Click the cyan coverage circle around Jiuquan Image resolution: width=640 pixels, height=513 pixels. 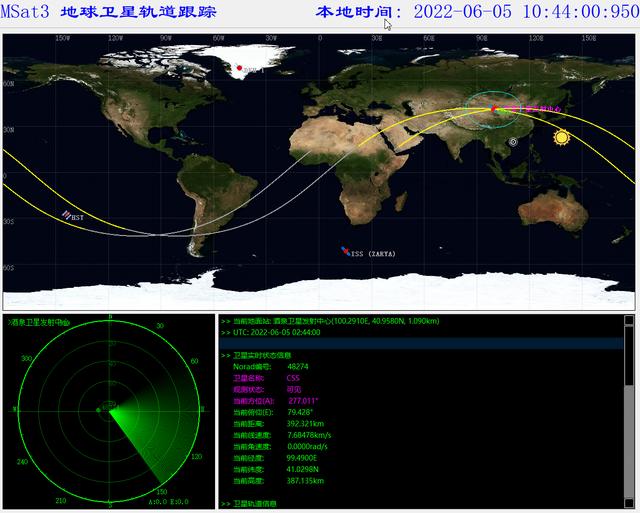click(x=493, y=110)
